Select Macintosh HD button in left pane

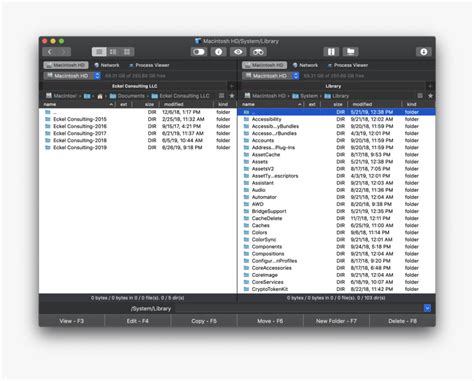pos(66,65)
